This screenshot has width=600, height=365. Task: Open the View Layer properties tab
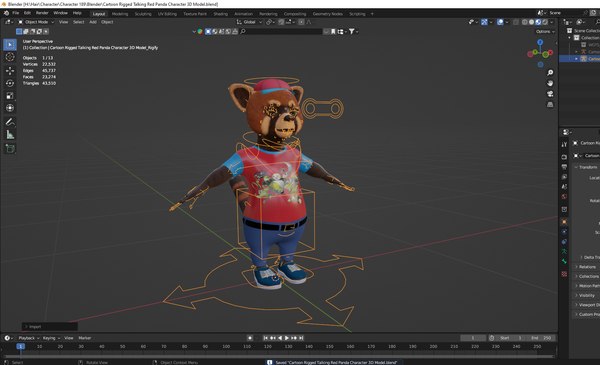point(564,177)
